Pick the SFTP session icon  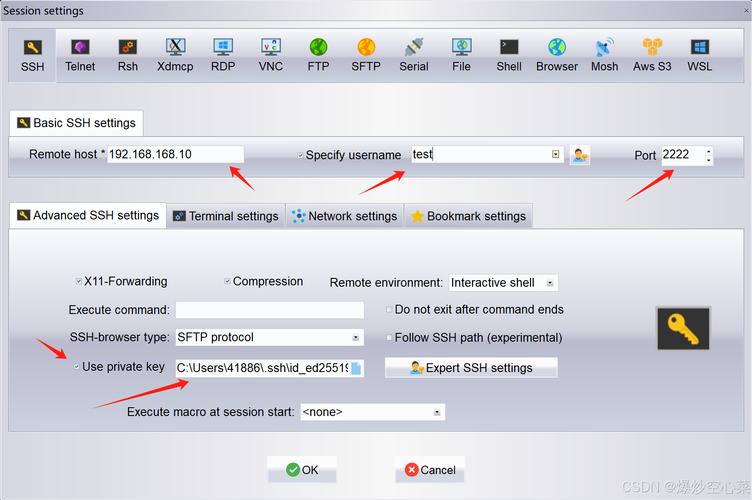point(366,54)
